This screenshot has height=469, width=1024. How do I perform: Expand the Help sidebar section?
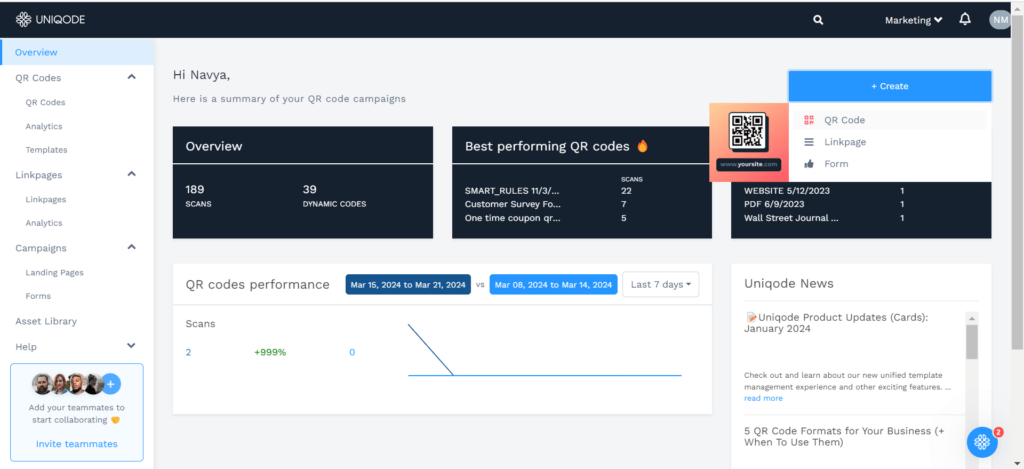click(x=131, y=346)
